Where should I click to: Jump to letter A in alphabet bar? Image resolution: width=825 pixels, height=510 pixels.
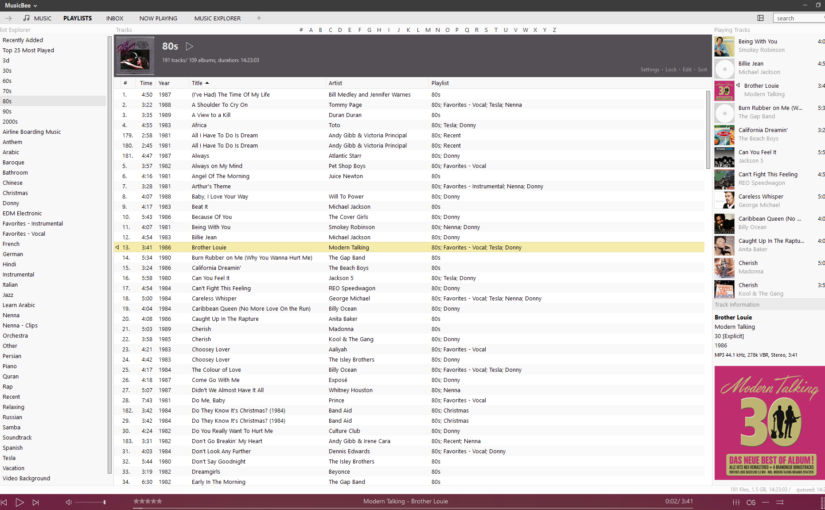(x=310, y=30)
